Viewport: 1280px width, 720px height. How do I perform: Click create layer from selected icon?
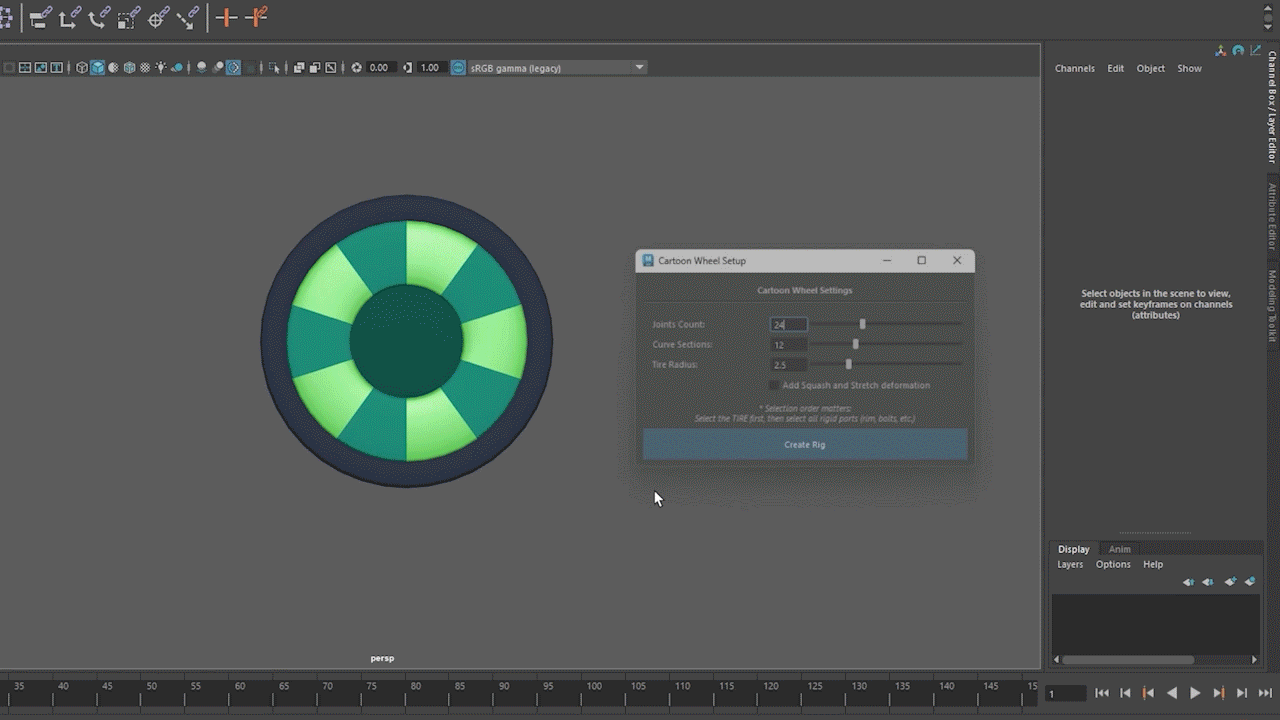(1250, 581)
